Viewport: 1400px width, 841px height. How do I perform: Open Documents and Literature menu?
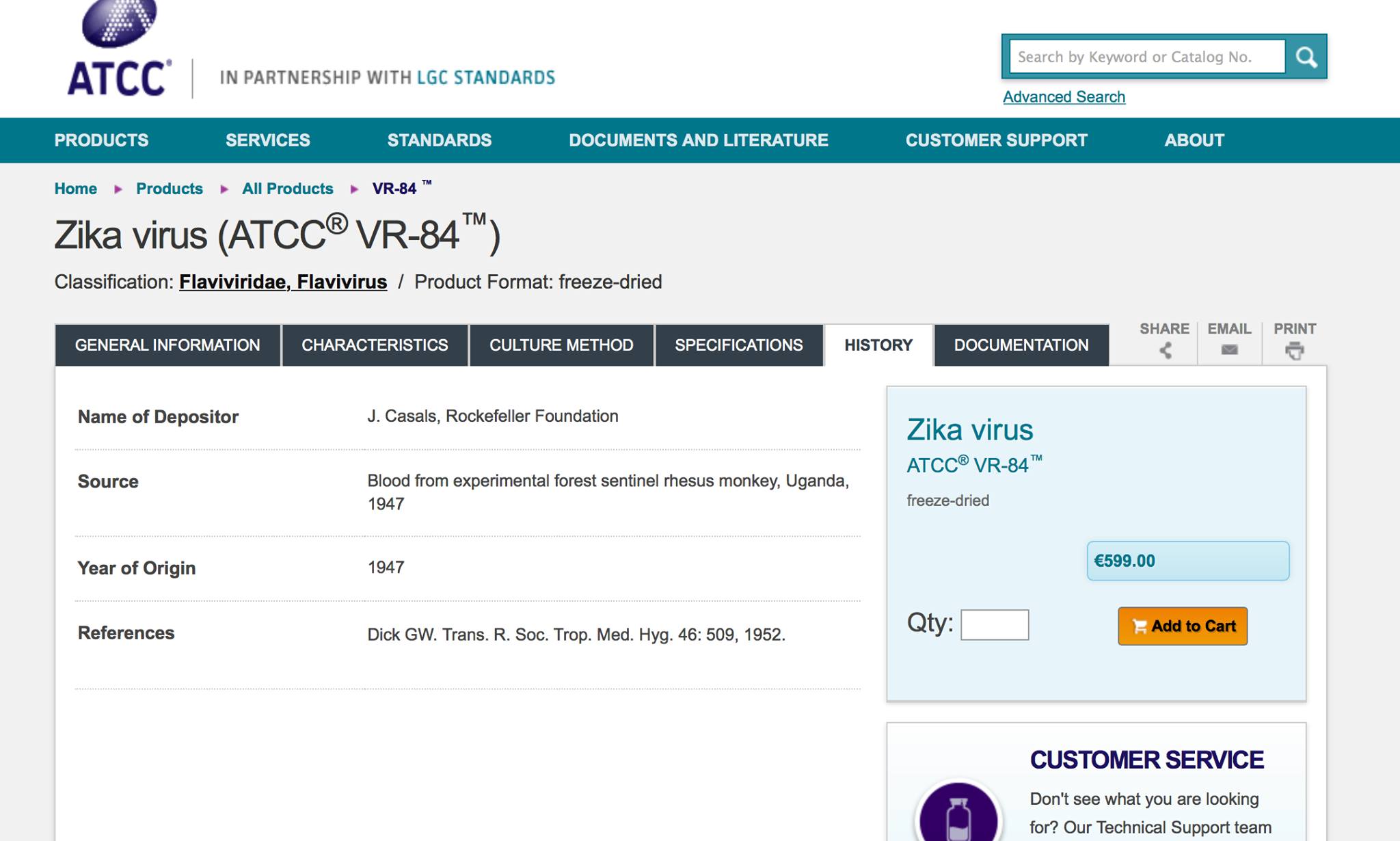click(698, 140)
